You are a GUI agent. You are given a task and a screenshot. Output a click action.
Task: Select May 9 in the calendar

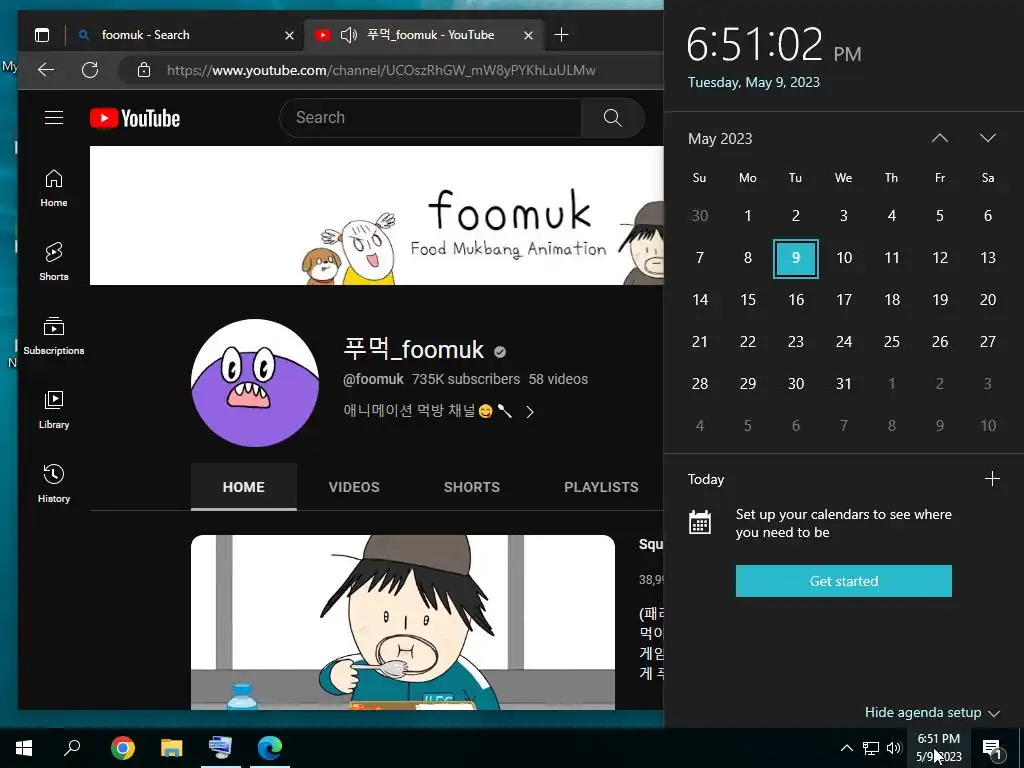coord(795,258)
